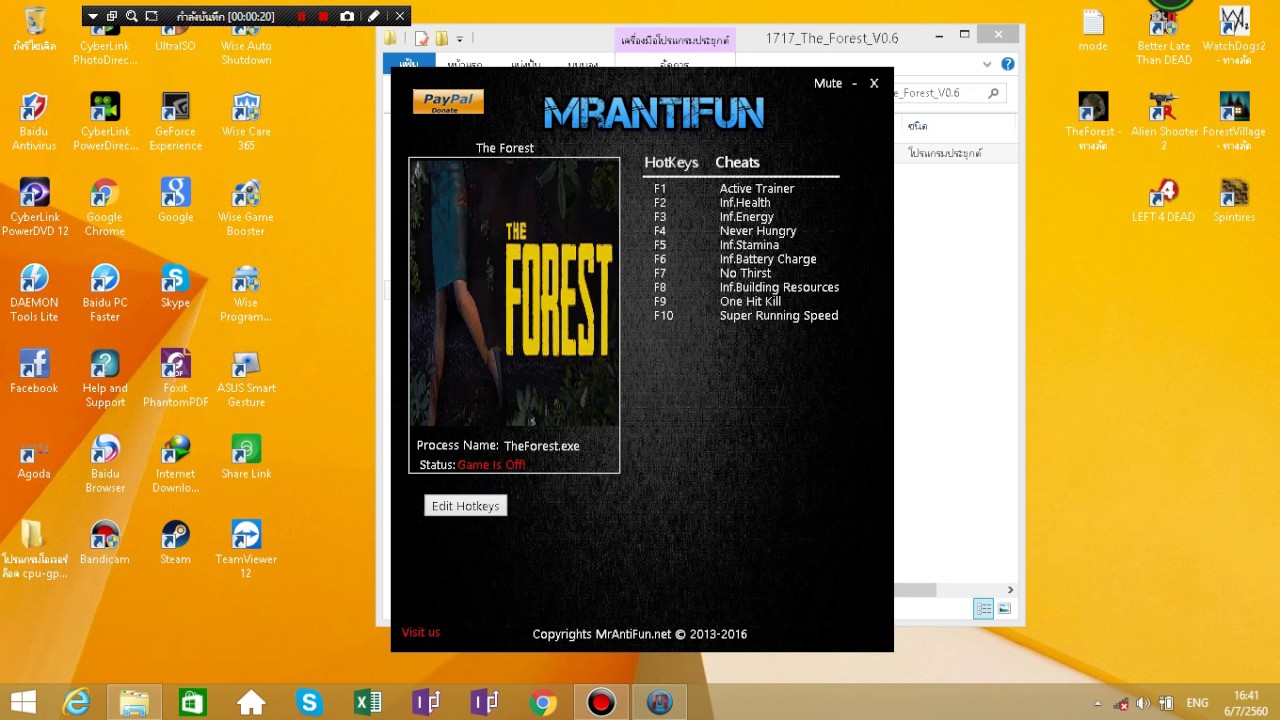
Task: Click the magnifier icon in recorder bar
Action: click(131, 16)
